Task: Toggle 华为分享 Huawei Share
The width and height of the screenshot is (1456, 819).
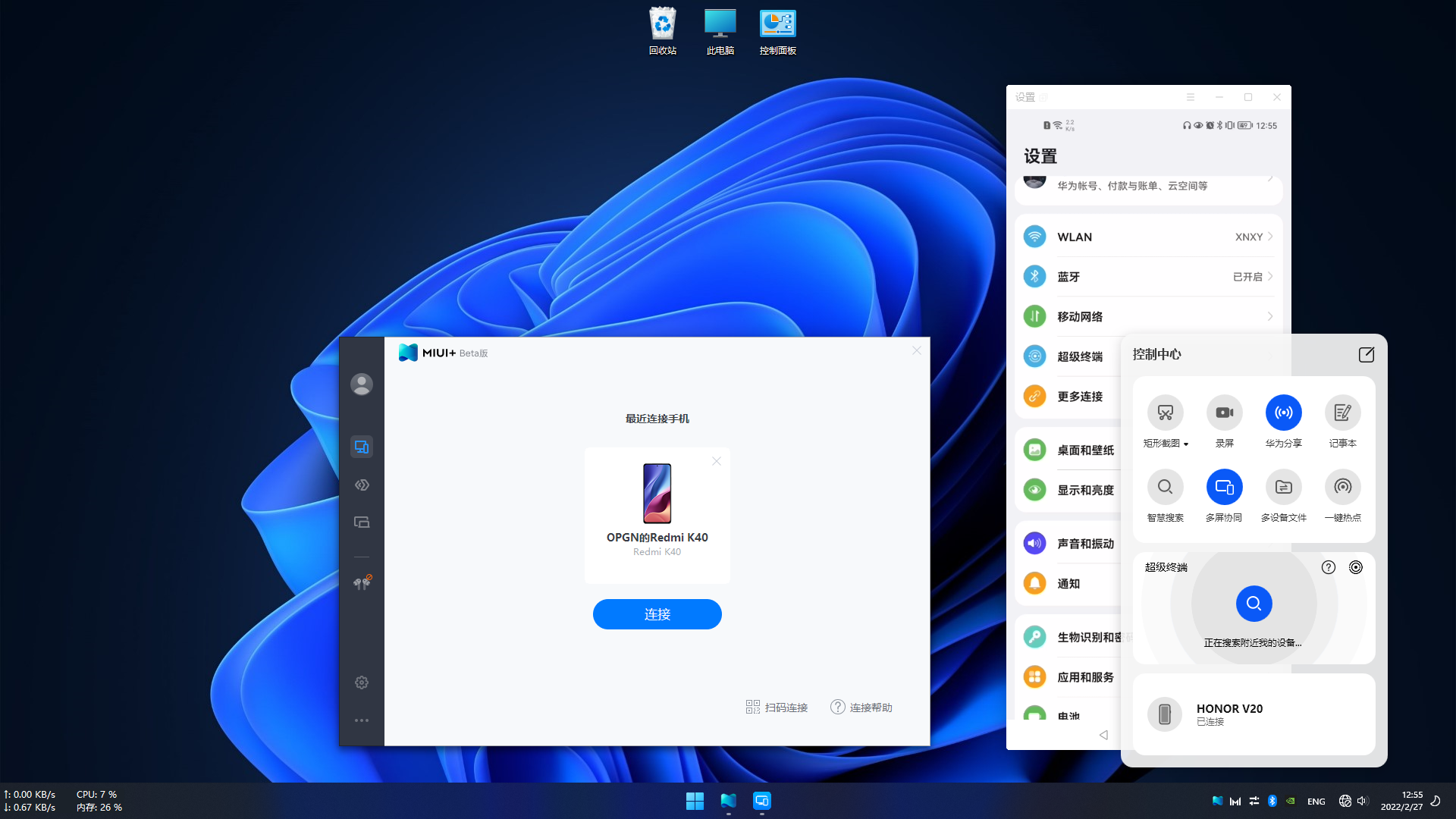Action: pos(1284,413)
